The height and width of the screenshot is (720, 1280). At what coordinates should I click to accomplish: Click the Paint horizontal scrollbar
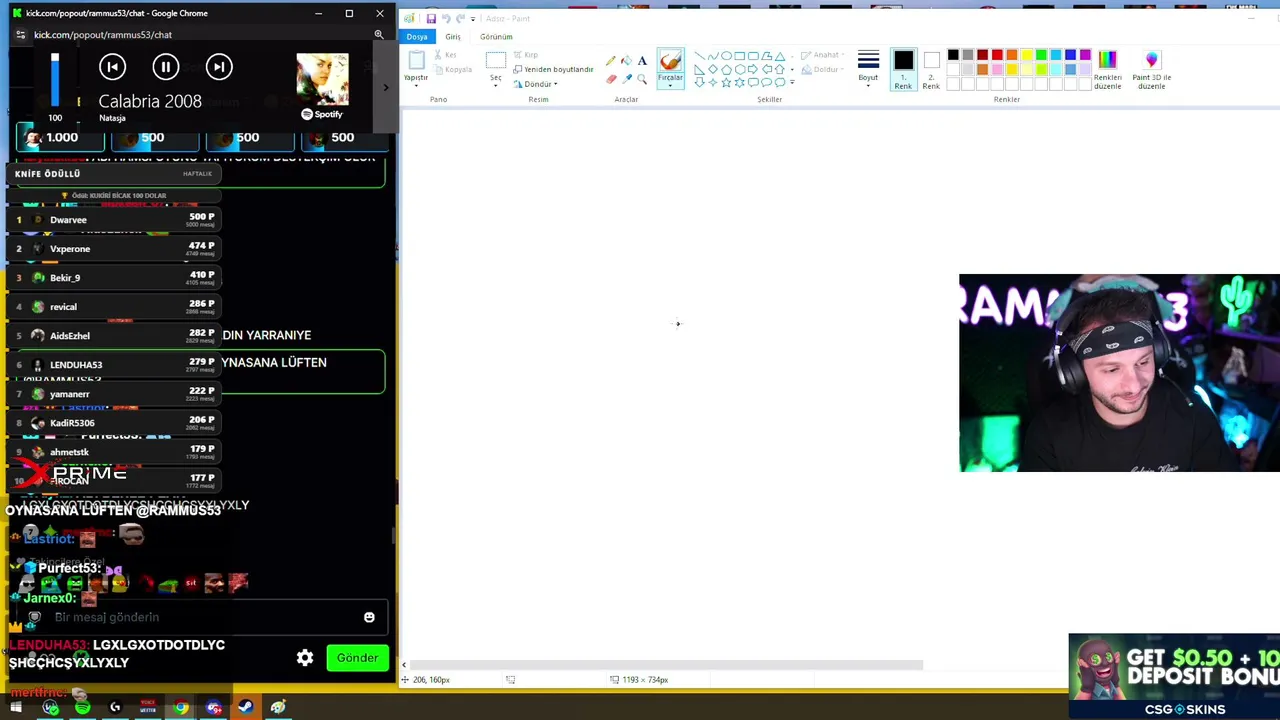point(665,665)
